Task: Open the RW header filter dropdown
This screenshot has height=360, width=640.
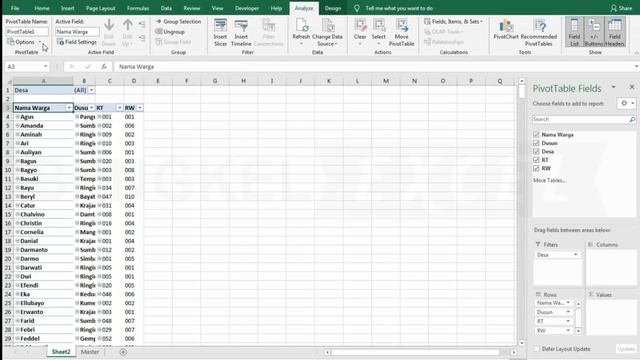Action: pyautogui.click(x=140, y=108)
